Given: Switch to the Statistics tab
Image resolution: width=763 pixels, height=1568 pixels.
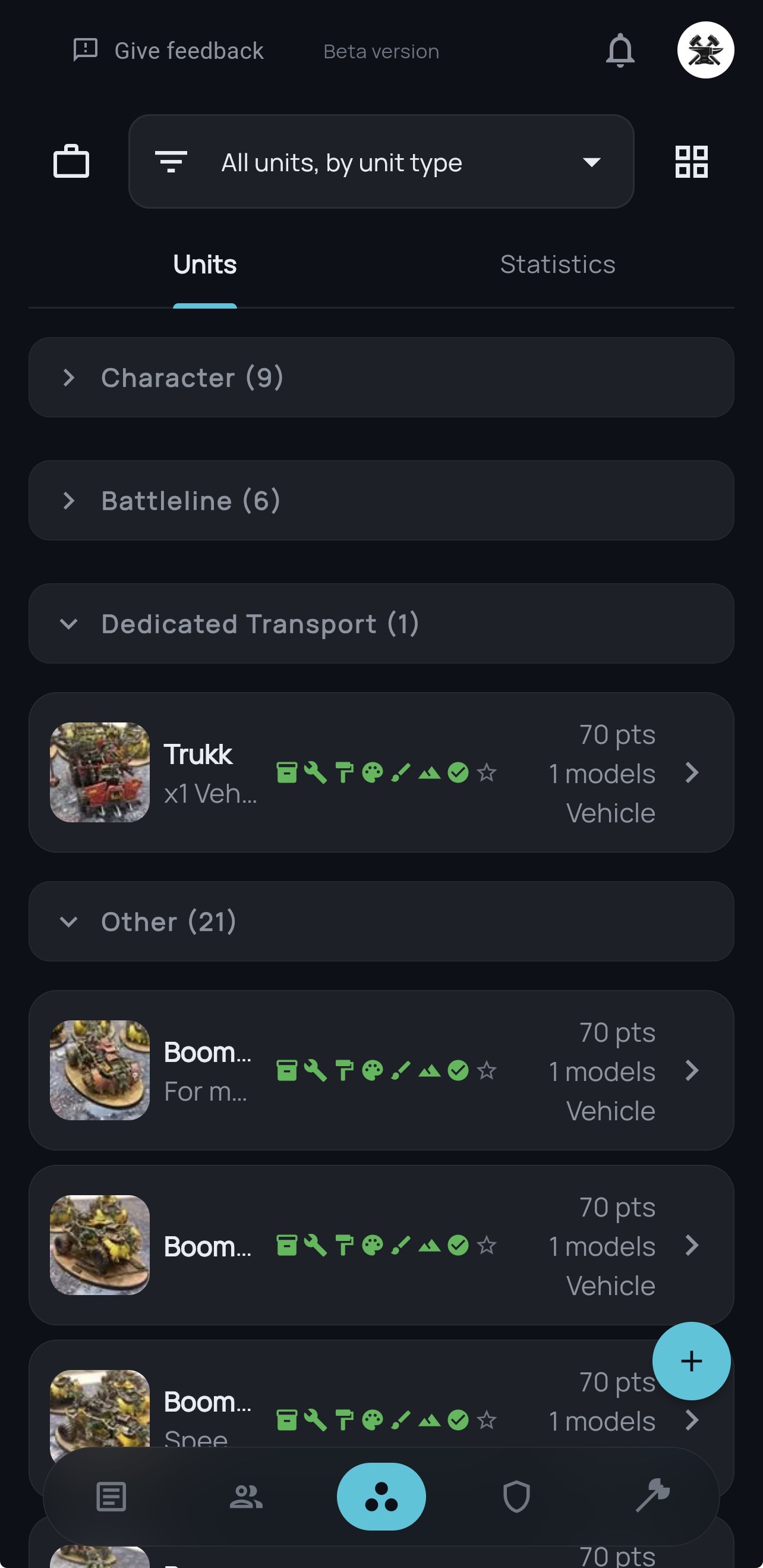Looking at the screenshot, I should (557, 264).
